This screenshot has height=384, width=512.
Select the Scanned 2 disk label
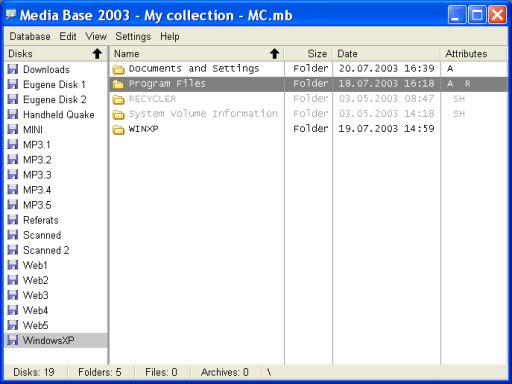(x=46, y=250)
